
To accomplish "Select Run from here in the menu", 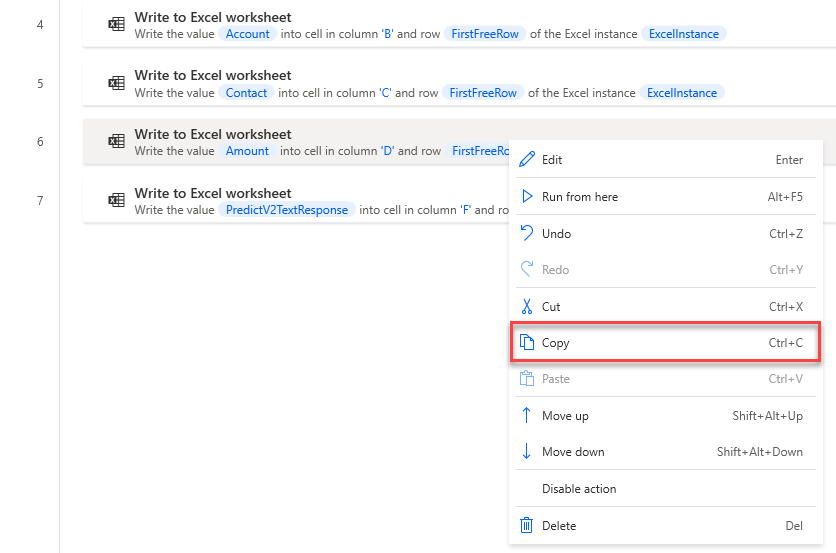I will (x=665, y=197).
